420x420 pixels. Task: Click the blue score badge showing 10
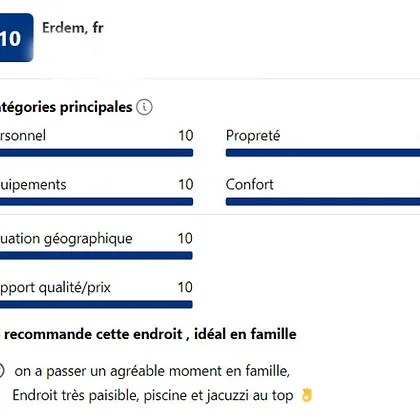[16, 37]
